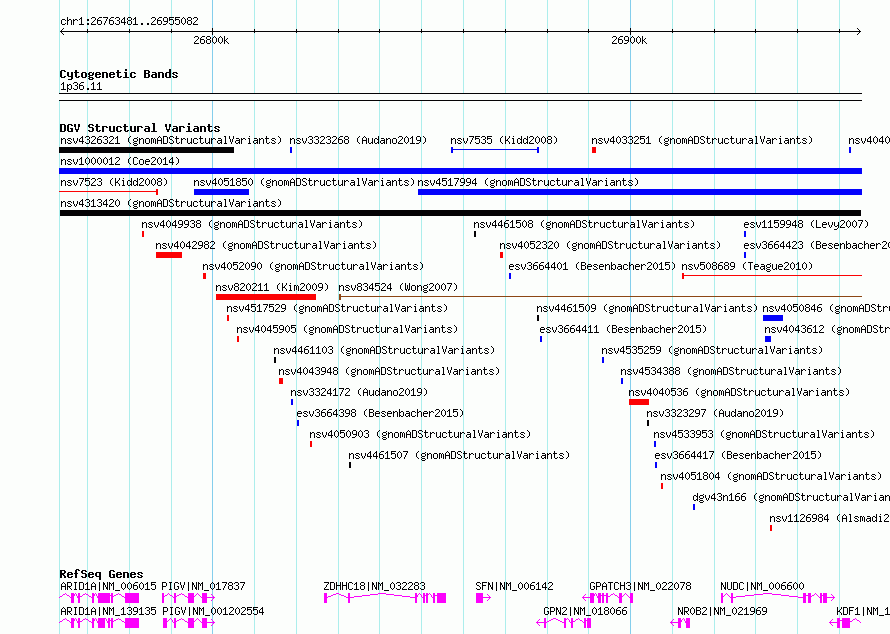
Task: Open GPN2|NM_018066 gene label
Action: 585,611
